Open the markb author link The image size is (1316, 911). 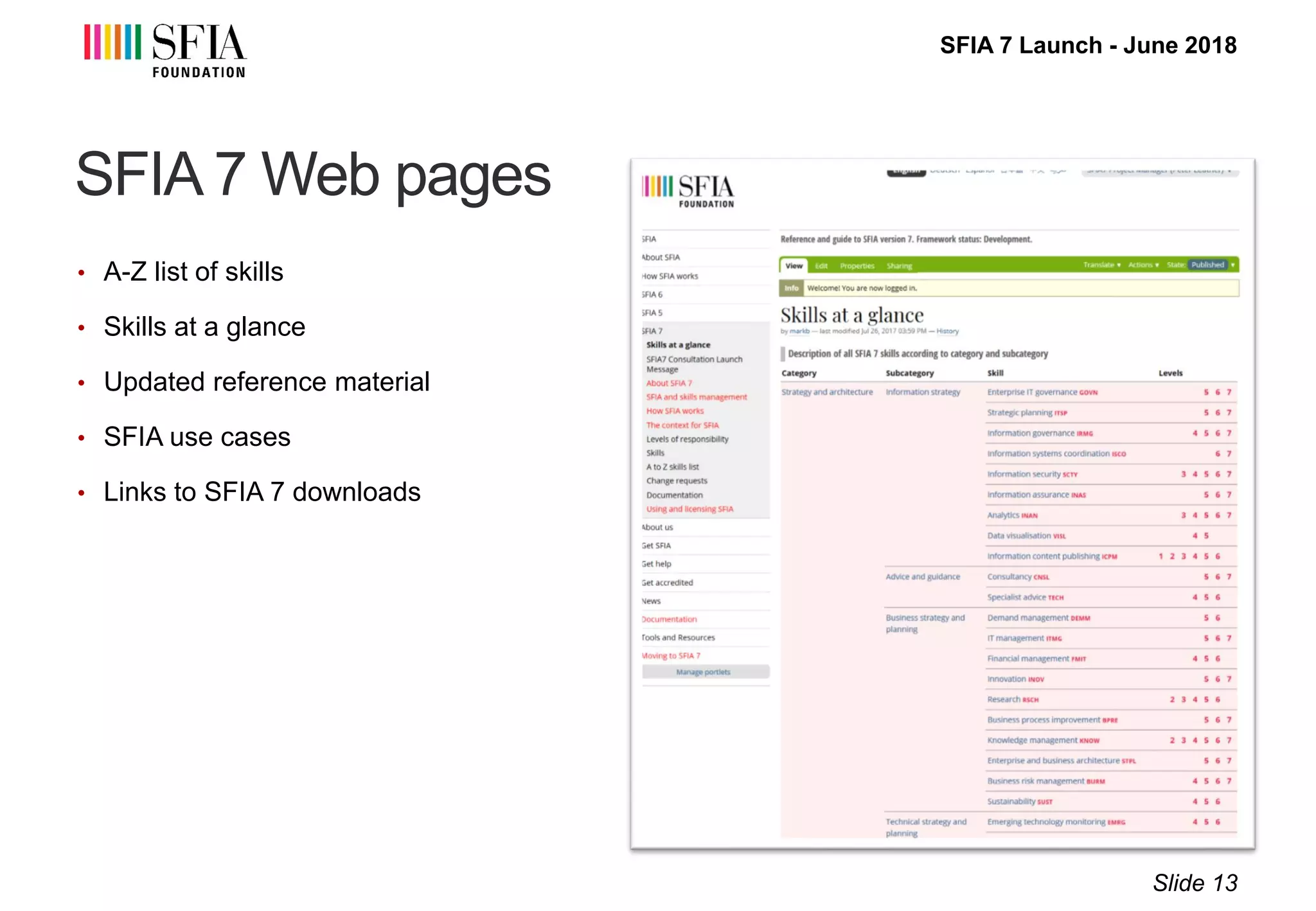(799, 332)
